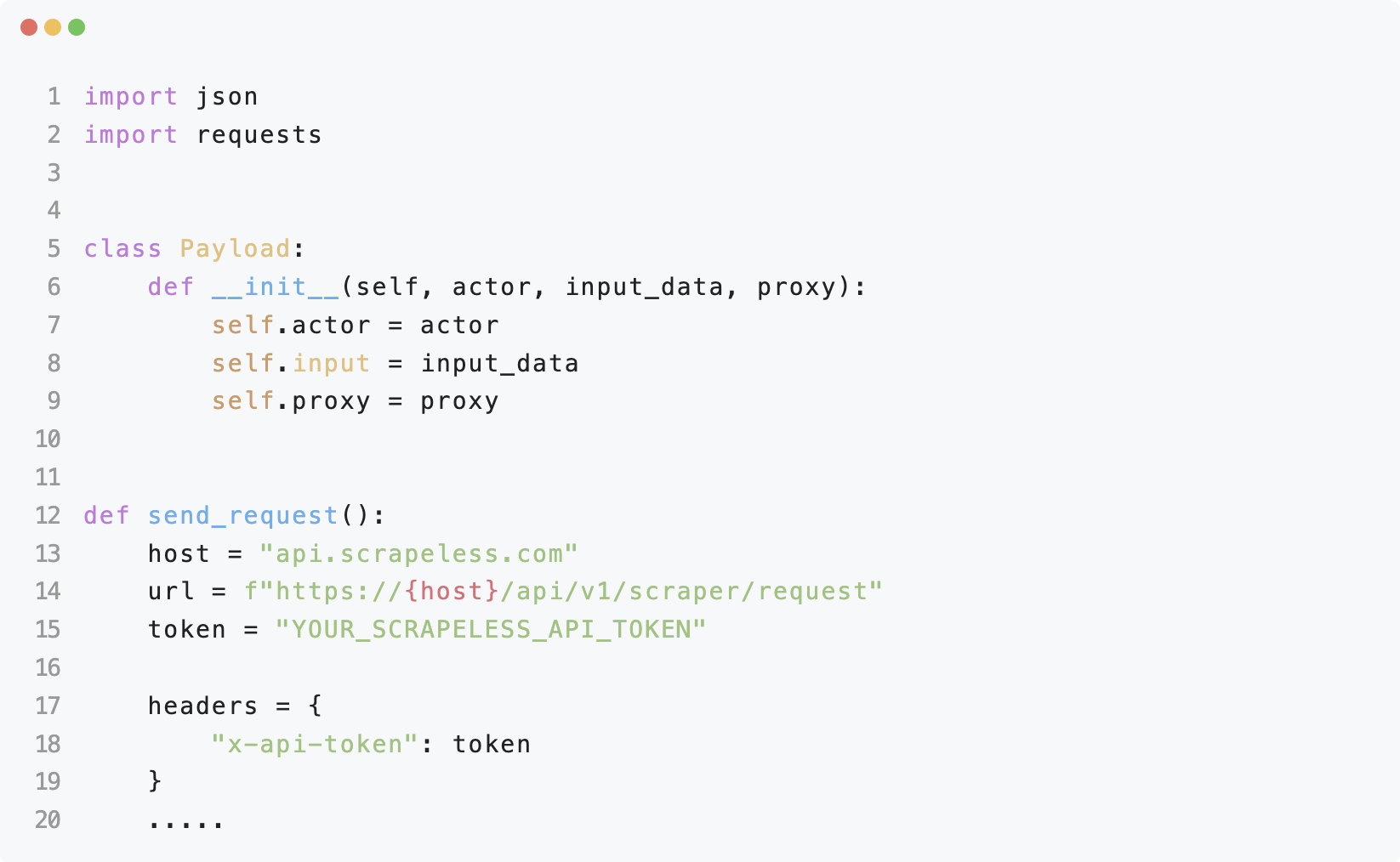Click the trailing dots on line 20
The image size is (1400, 862).
pyautogui.click(x=185, y=823)
